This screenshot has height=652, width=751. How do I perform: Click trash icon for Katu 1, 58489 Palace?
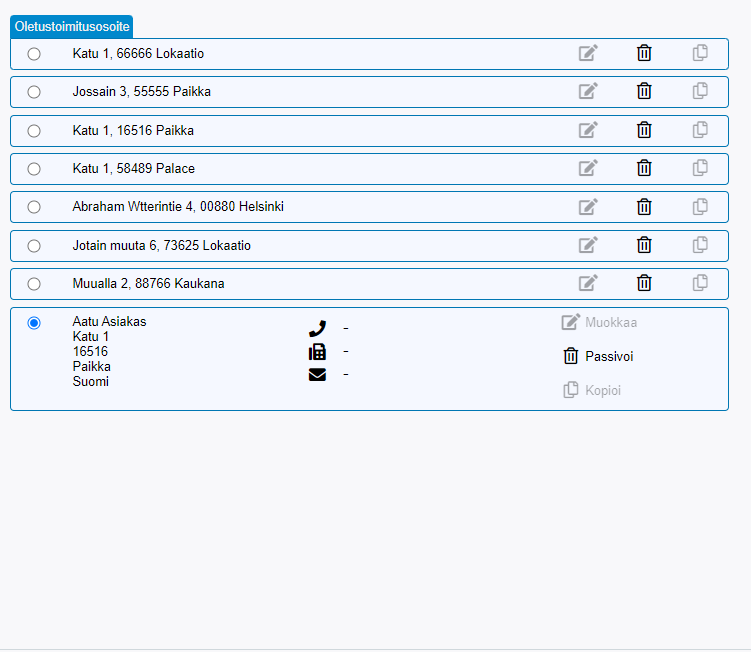point(644,168)
